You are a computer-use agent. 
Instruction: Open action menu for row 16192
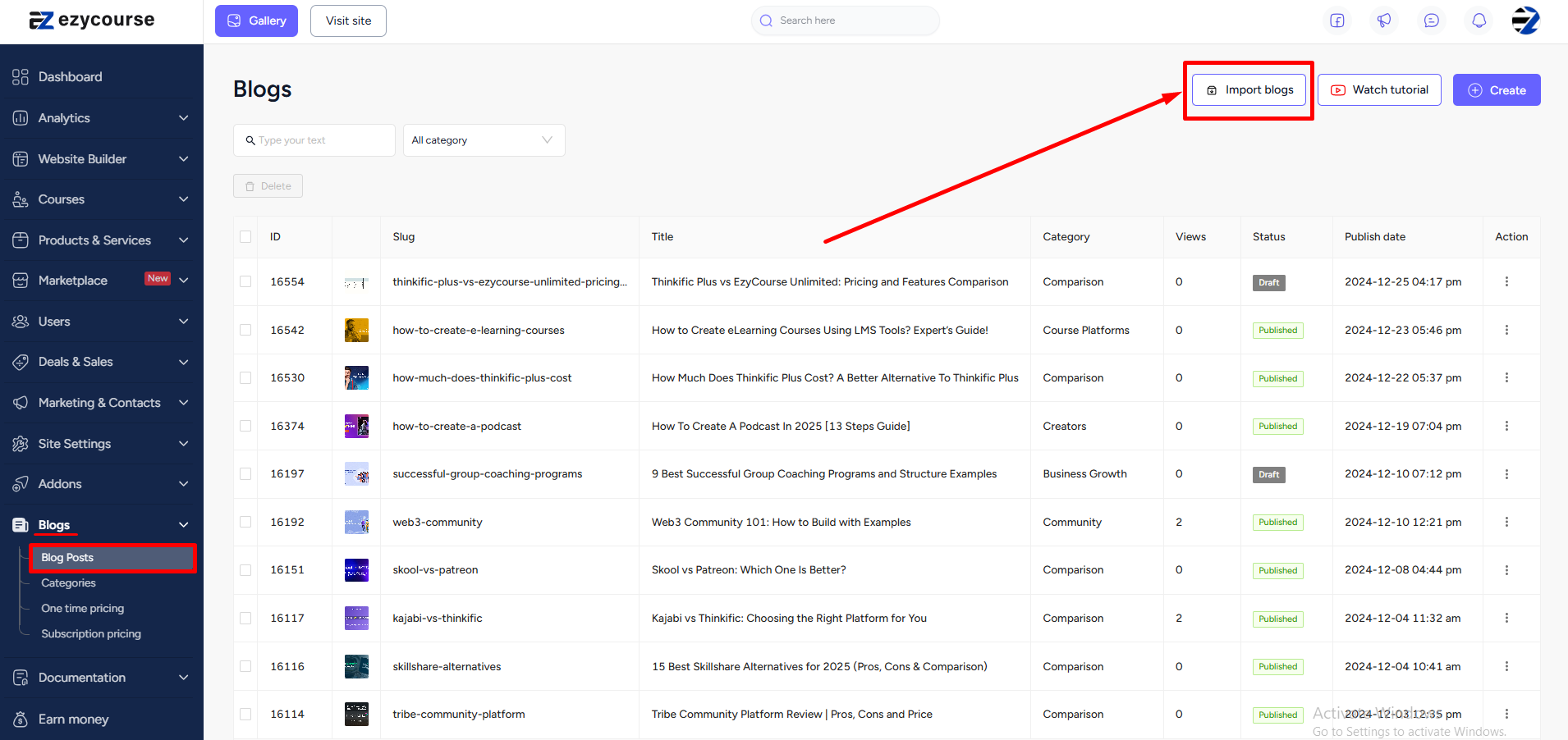coord(1506,522)
